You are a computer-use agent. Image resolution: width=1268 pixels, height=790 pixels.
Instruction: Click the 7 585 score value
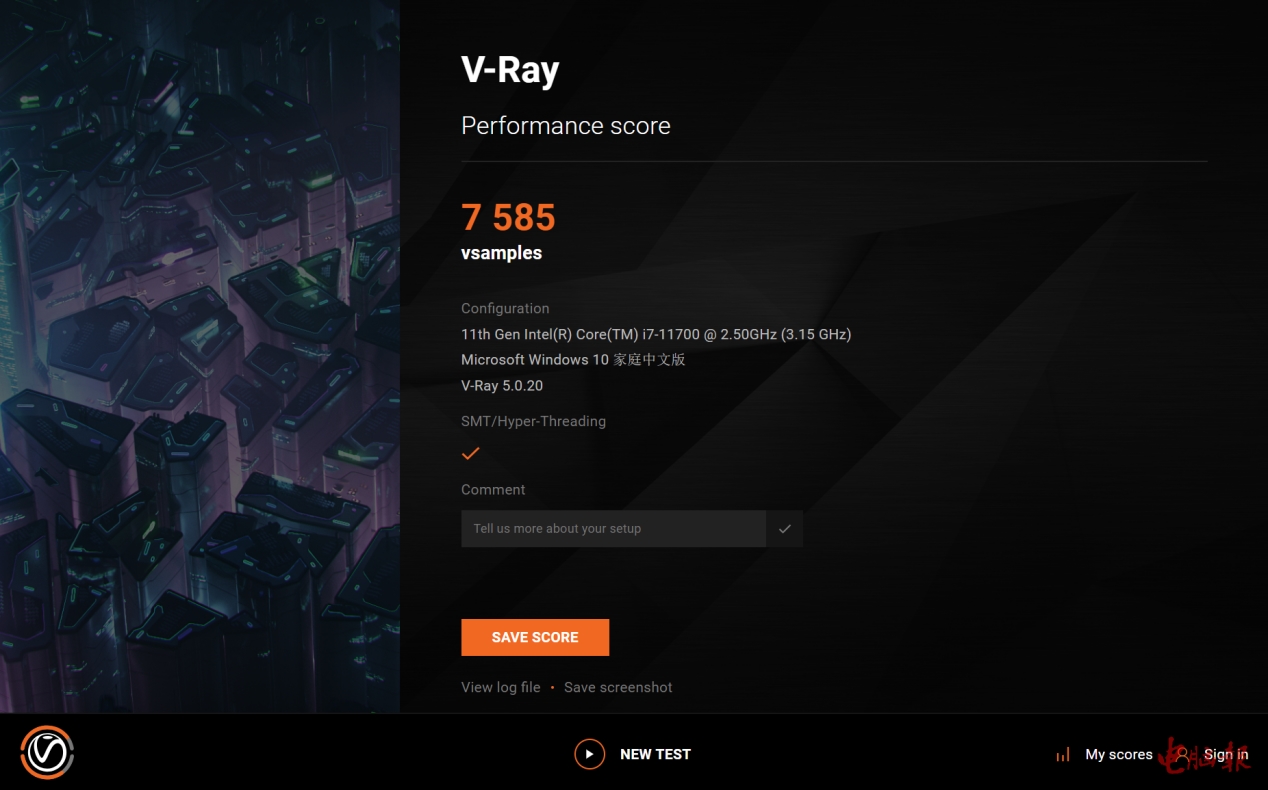click(x=508, y=217)
